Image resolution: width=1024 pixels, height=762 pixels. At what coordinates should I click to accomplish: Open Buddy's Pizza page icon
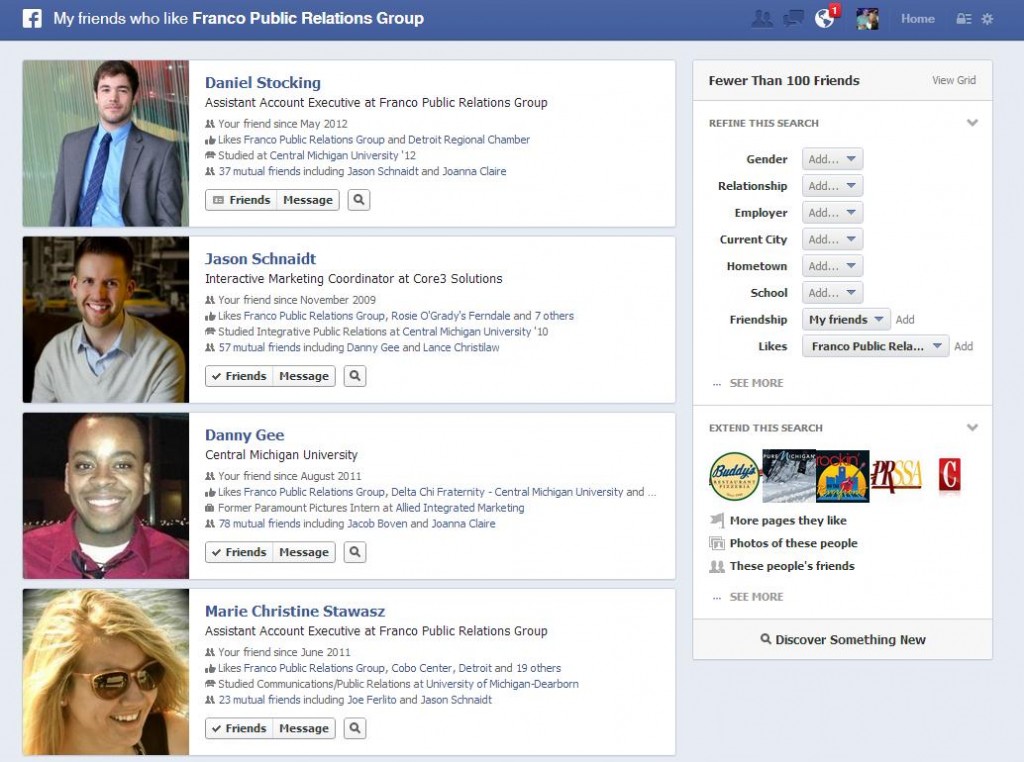point(735,476)
